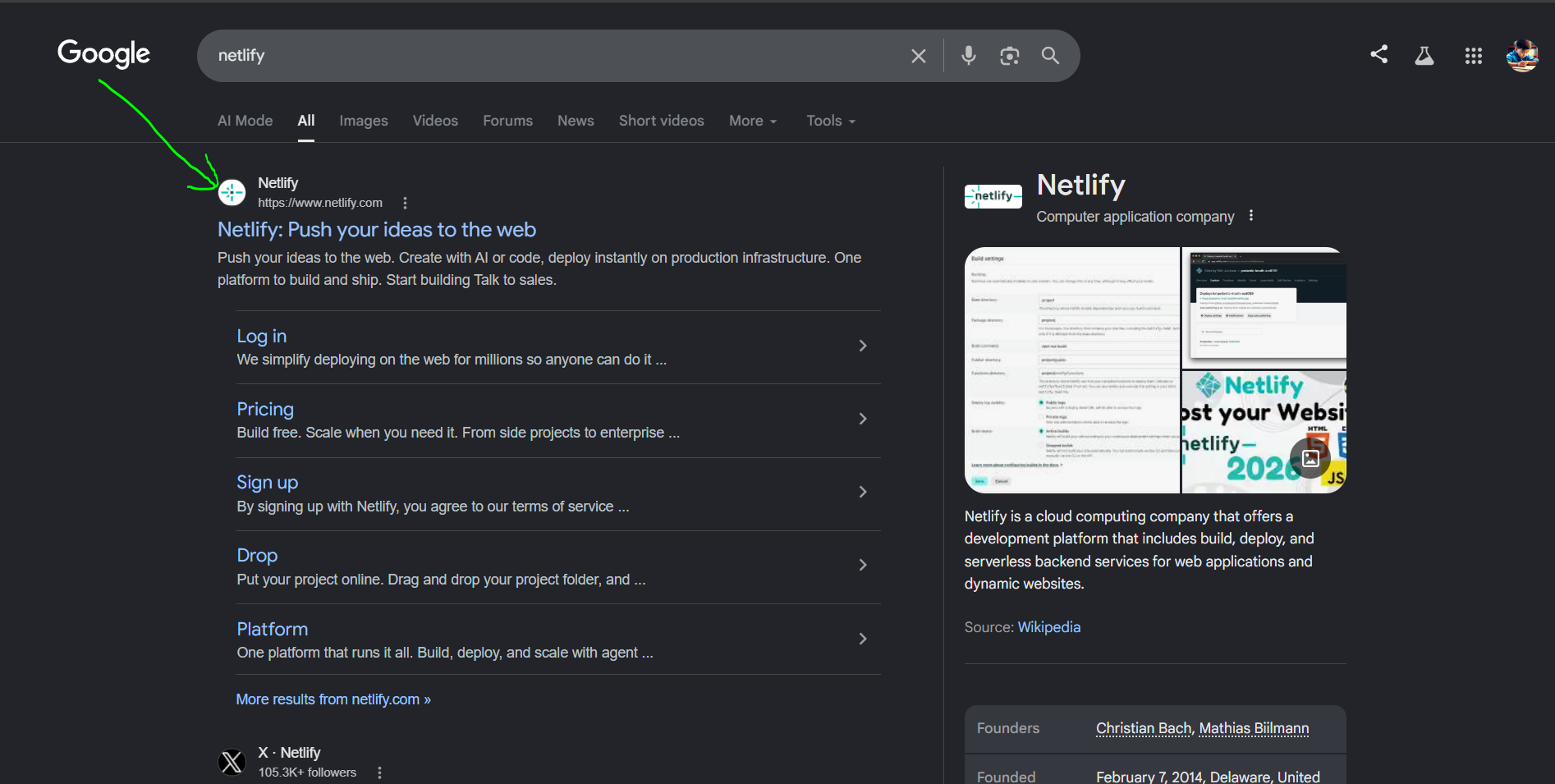Open three-dot menu beside netlify.com URL
This screenshot has height=784, width=1555.
405,203
